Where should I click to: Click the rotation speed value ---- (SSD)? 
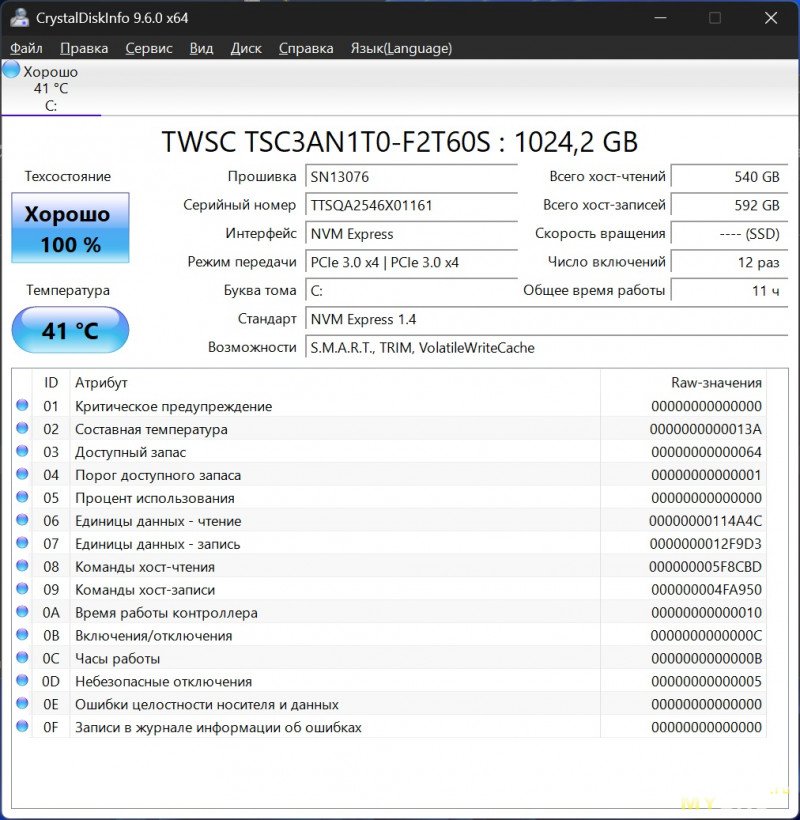click(729, 234)
